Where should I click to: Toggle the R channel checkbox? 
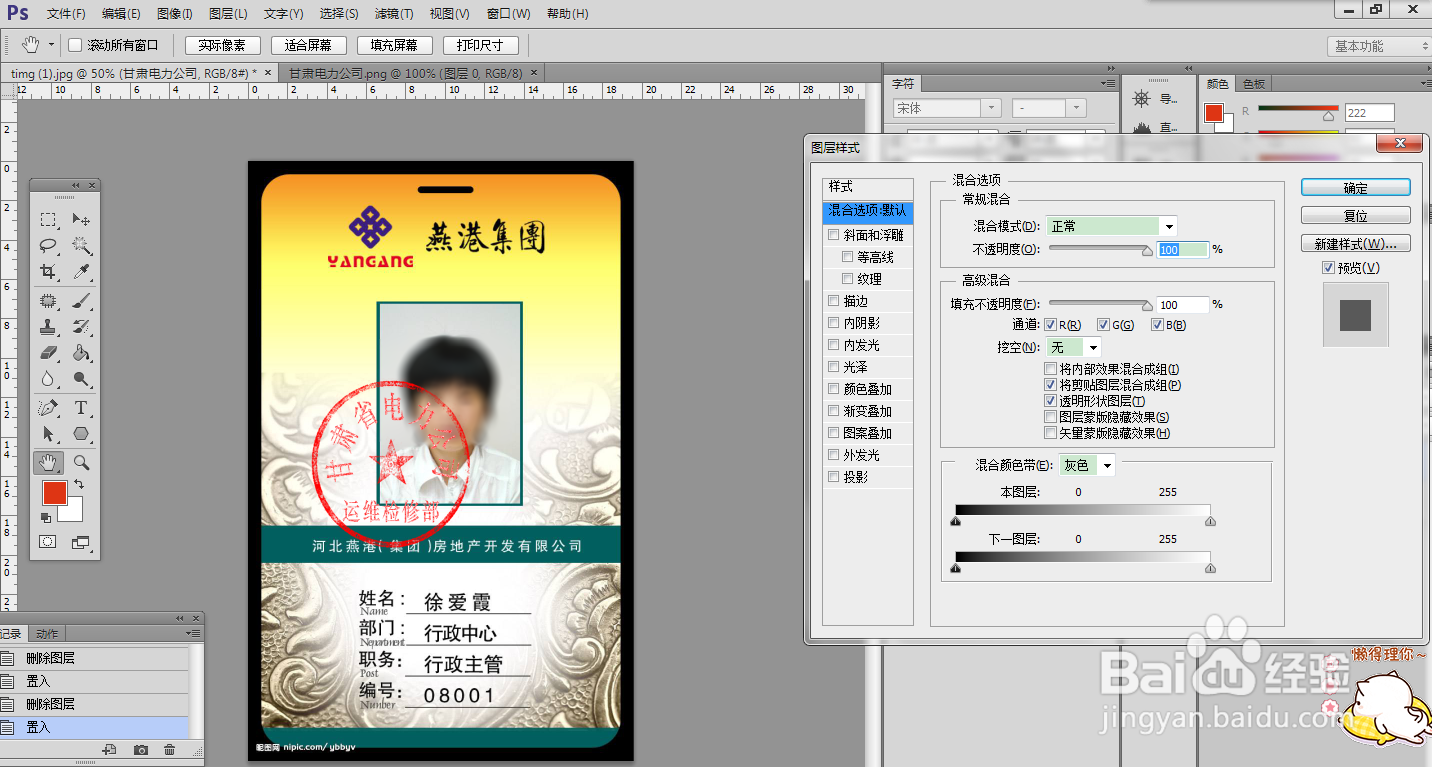pos(1051,325)
